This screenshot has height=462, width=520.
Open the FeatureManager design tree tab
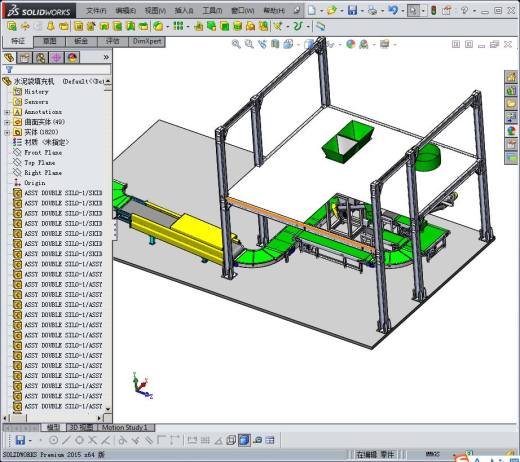click(9, 58)
